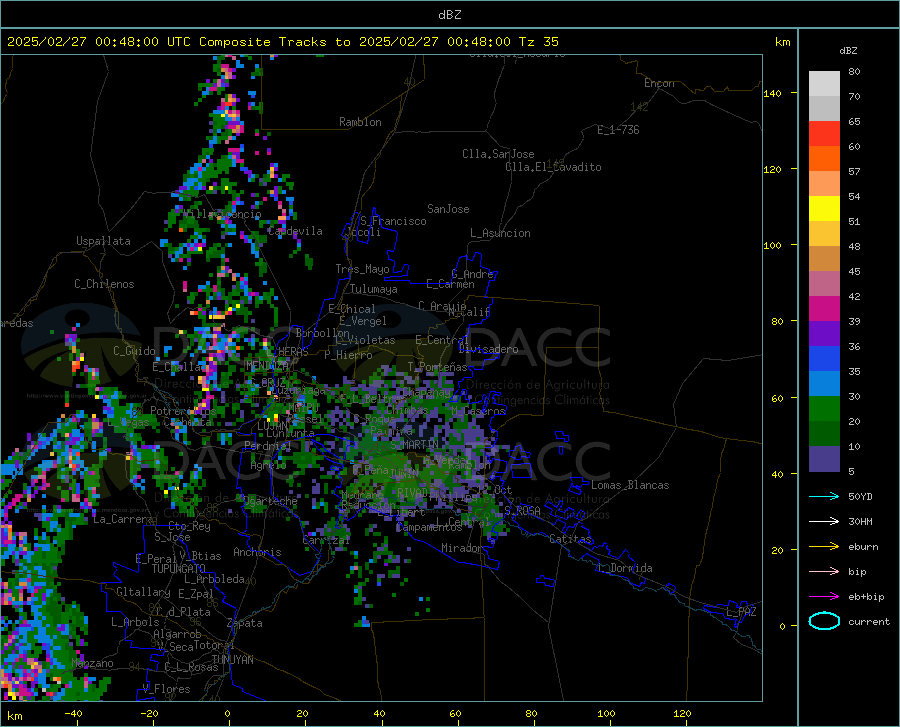Click the '-20' tick on the bottom axis

pos(149,713)
